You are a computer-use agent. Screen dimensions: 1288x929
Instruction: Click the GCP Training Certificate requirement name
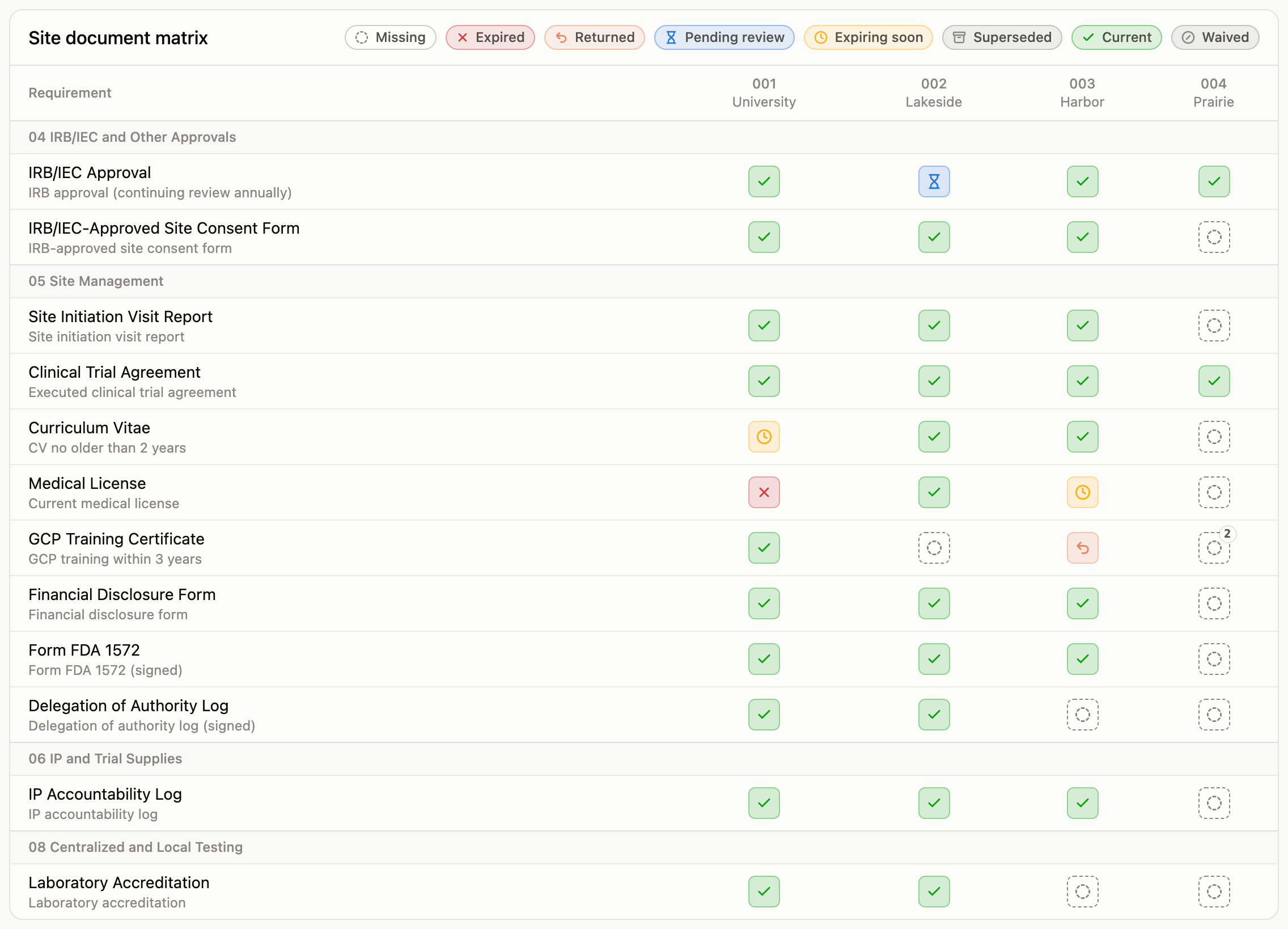click(116, 540)
